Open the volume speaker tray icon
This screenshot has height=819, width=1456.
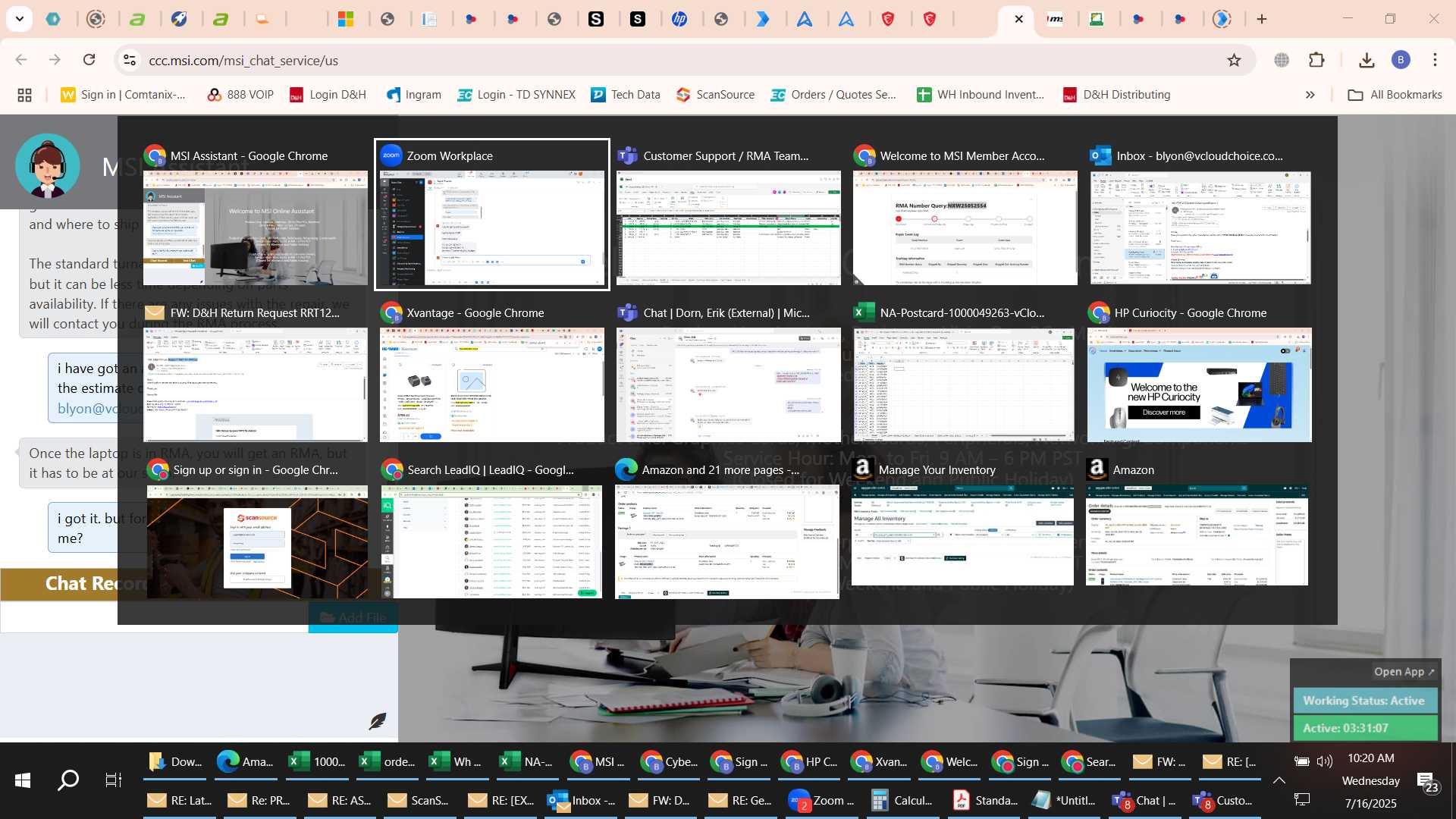click(x=1325, y=761)
